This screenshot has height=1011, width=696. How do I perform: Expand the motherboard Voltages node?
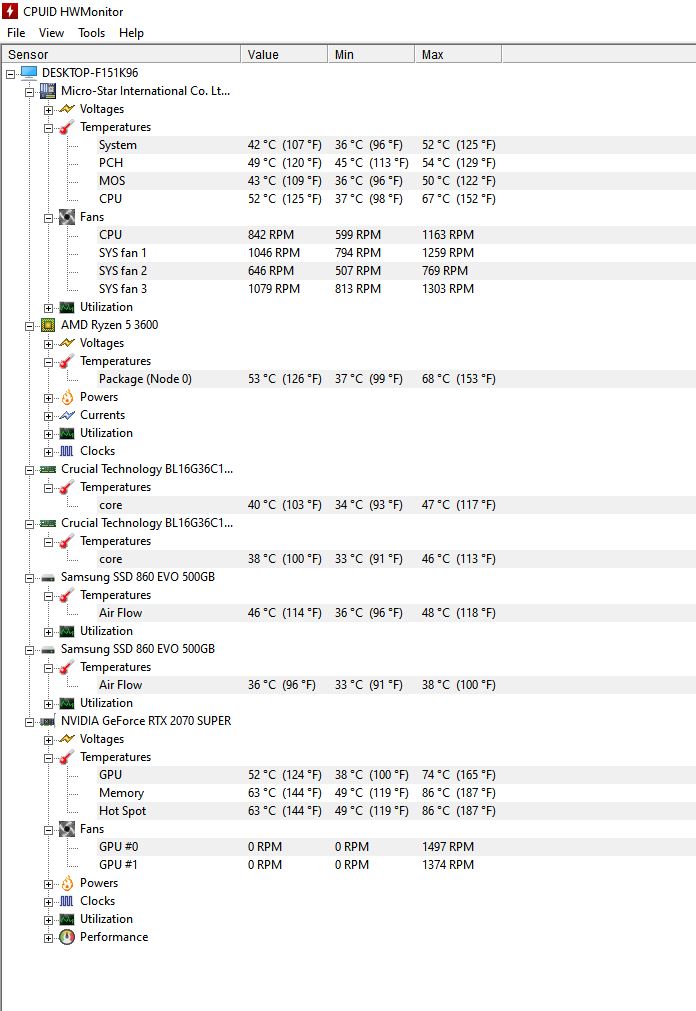point(48,110)
